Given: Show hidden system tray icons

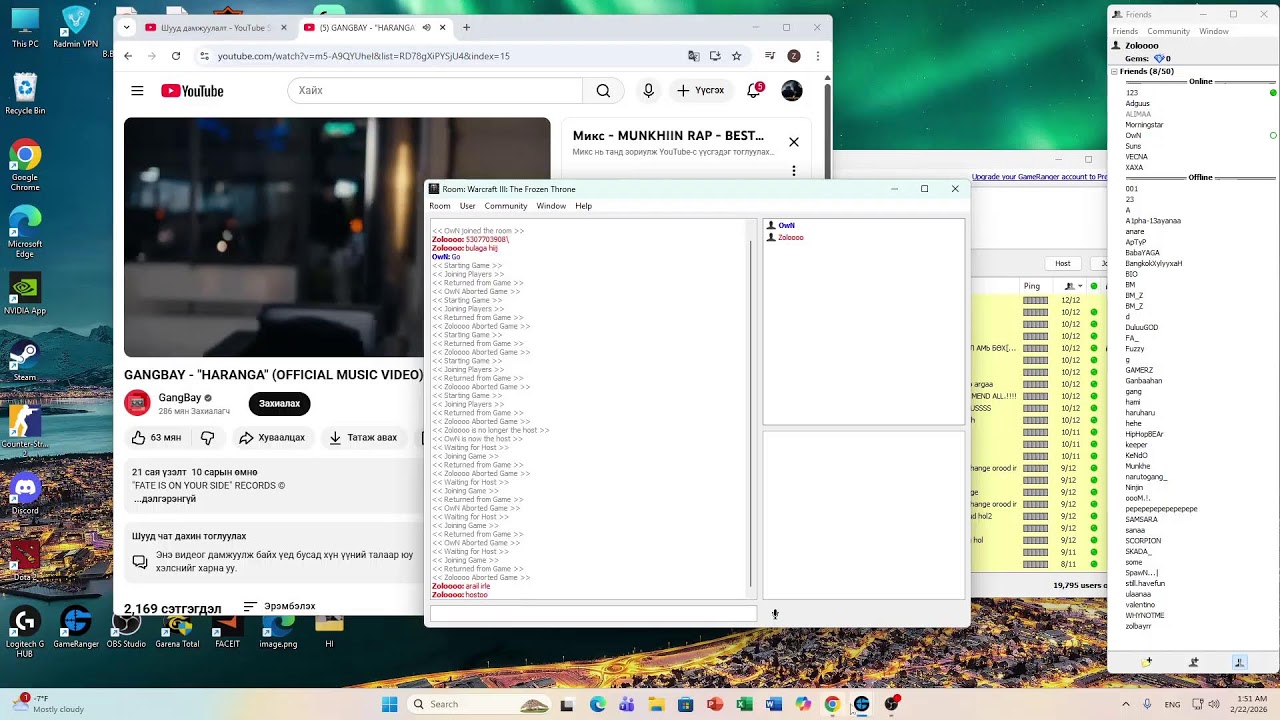Looking at the screenshot, I should [1126, 704].
